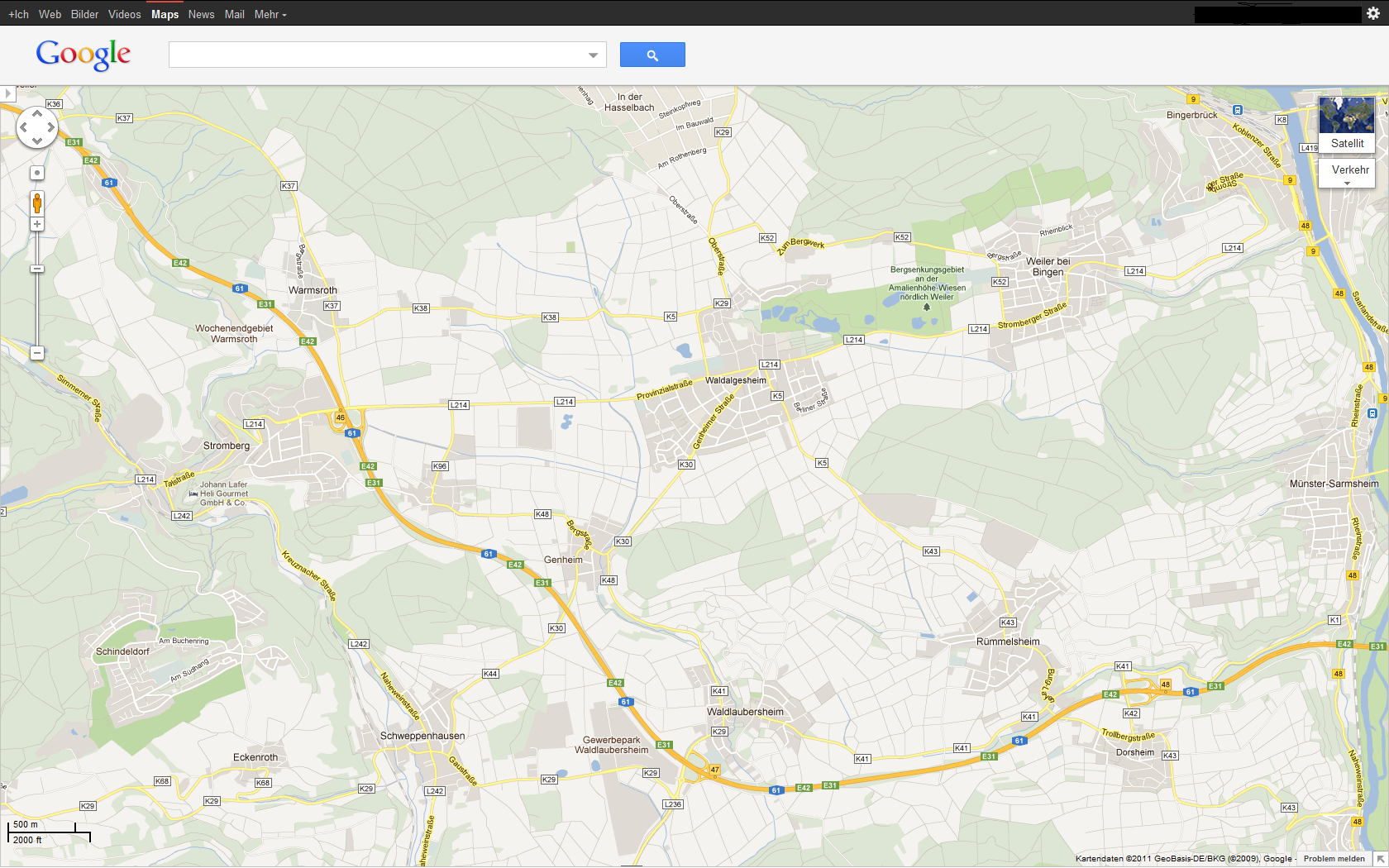1389x868 pixels.
Task: Pan the map north with the up arrow
Action: coord(37,113)
